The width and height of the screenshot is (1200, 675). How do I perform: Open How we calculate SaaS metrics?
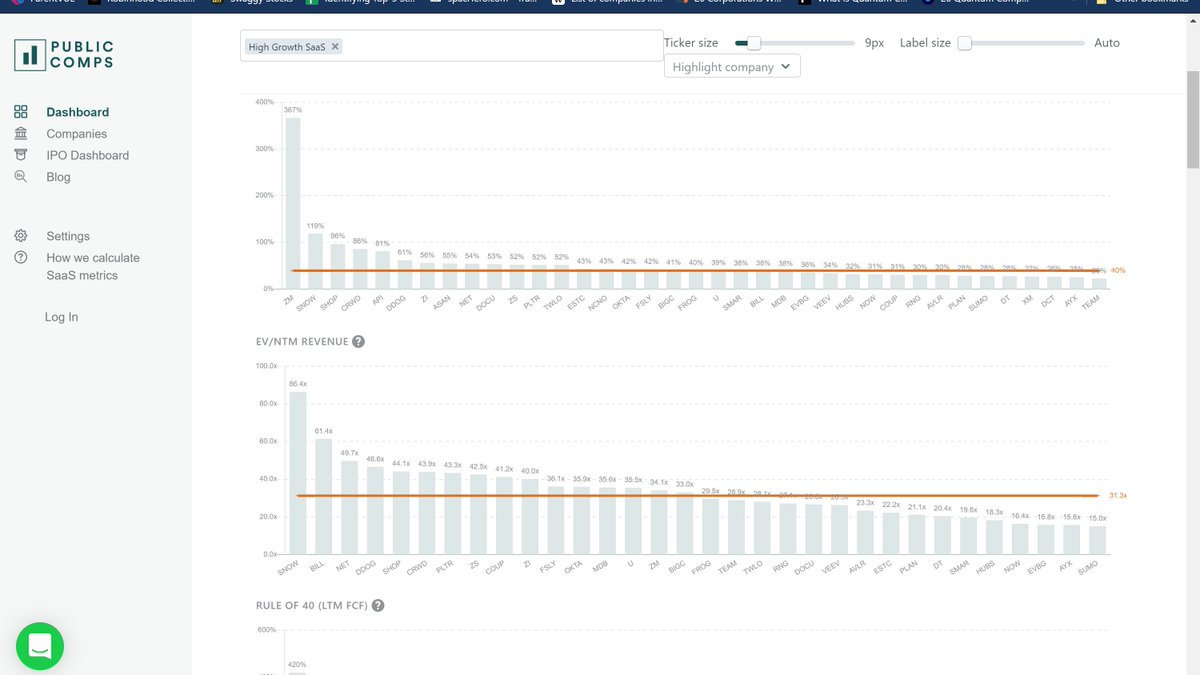pyautogui.click(x=93, y=266)
